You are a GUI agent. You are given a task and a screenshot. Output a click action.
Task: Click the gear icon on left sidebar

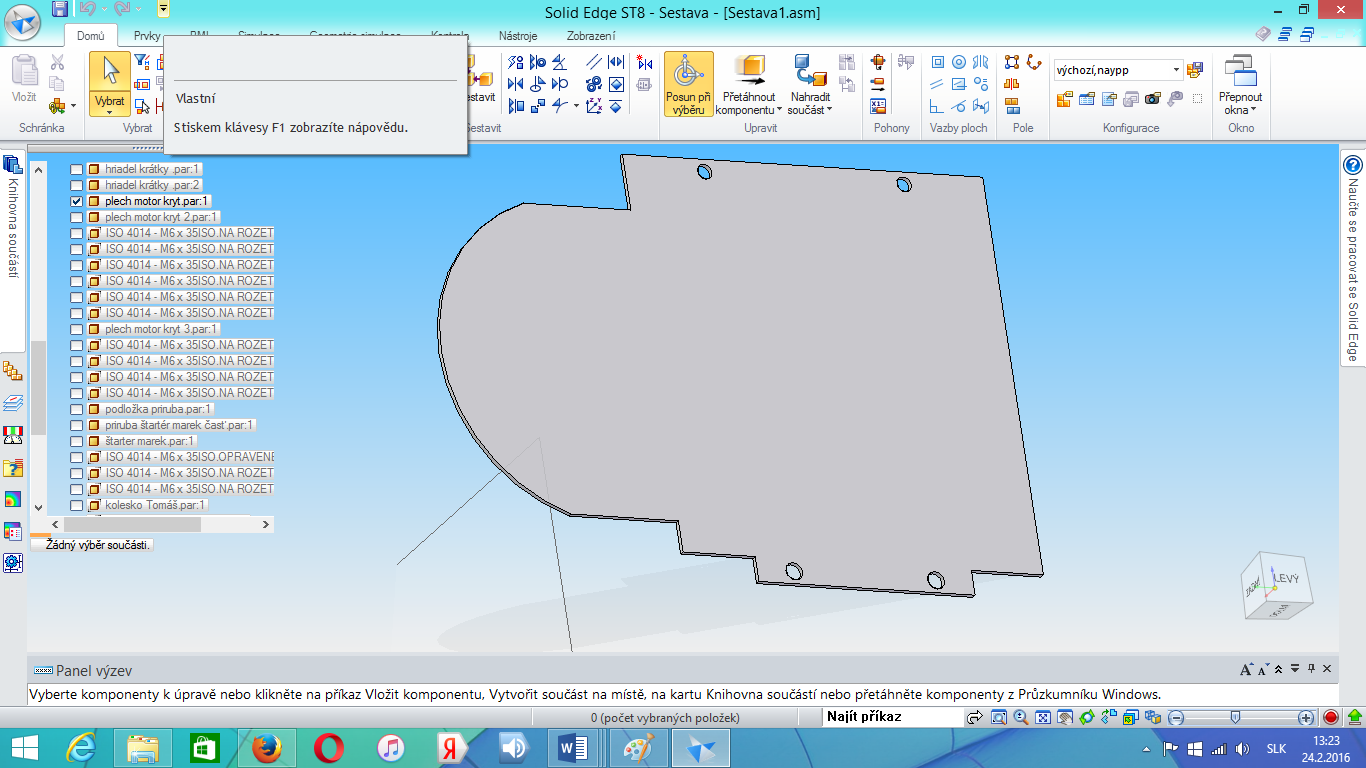13,563
